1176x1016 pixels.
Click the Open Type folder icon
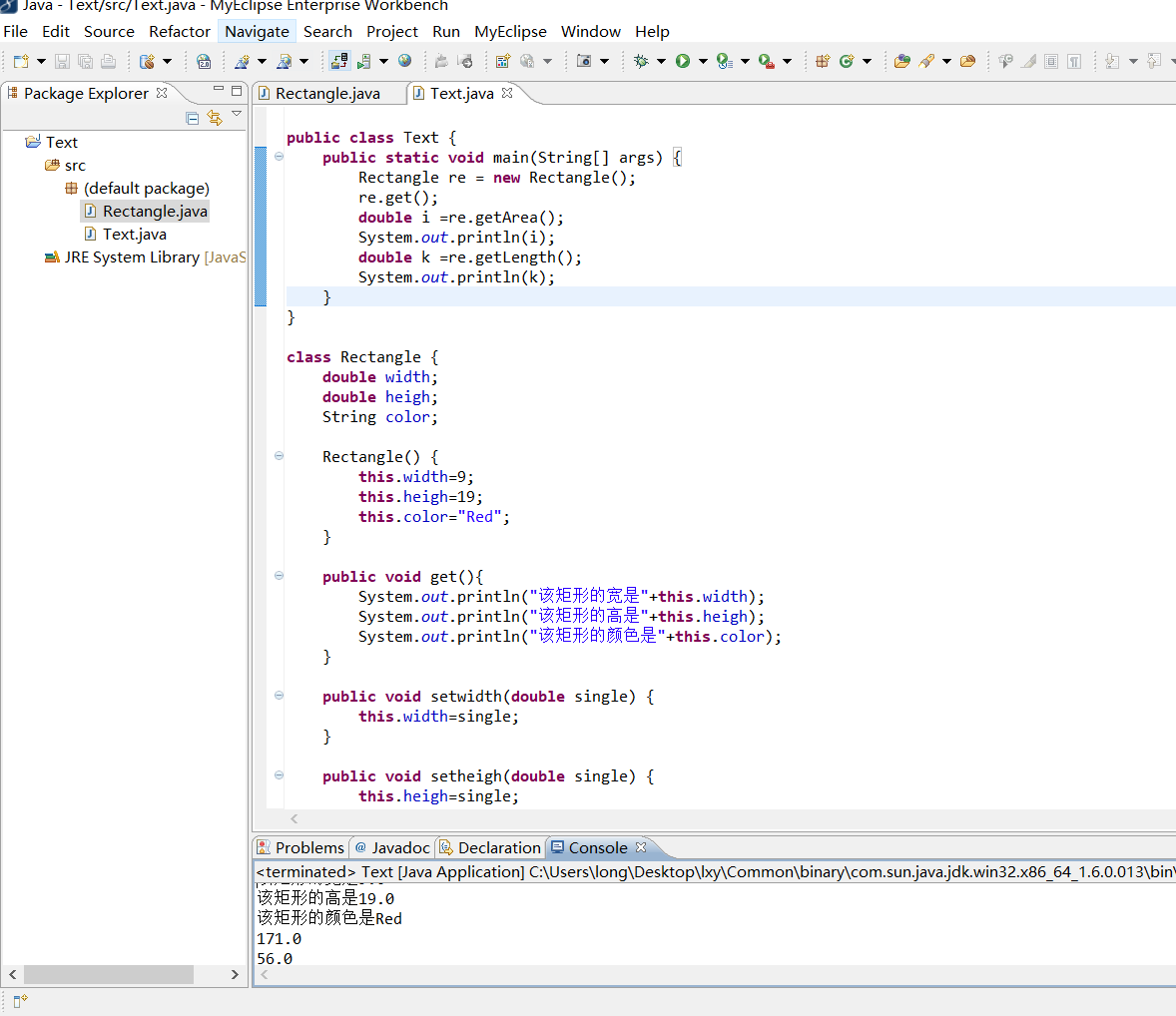[x=902, y=61]
